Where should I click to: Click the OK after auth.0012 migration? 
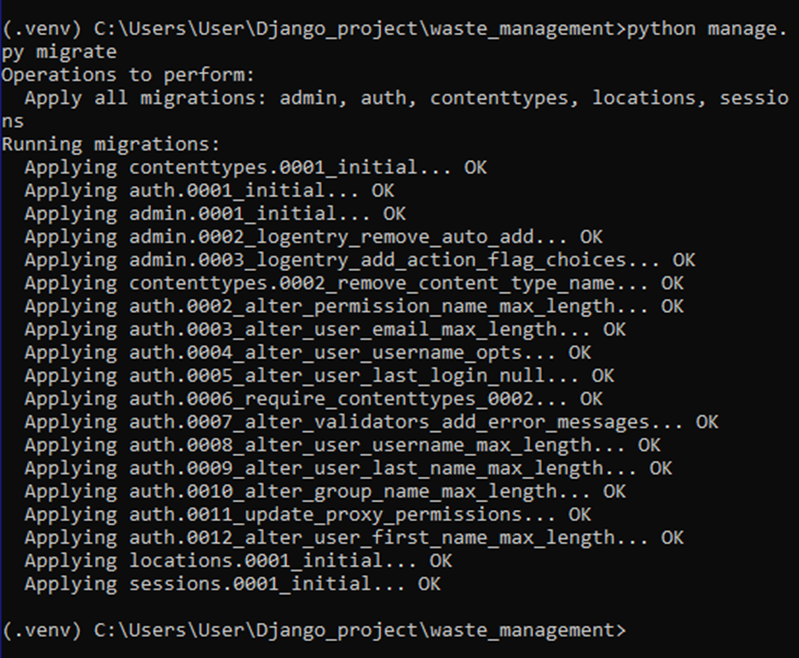pyautogui.click(x=672, y=537)
